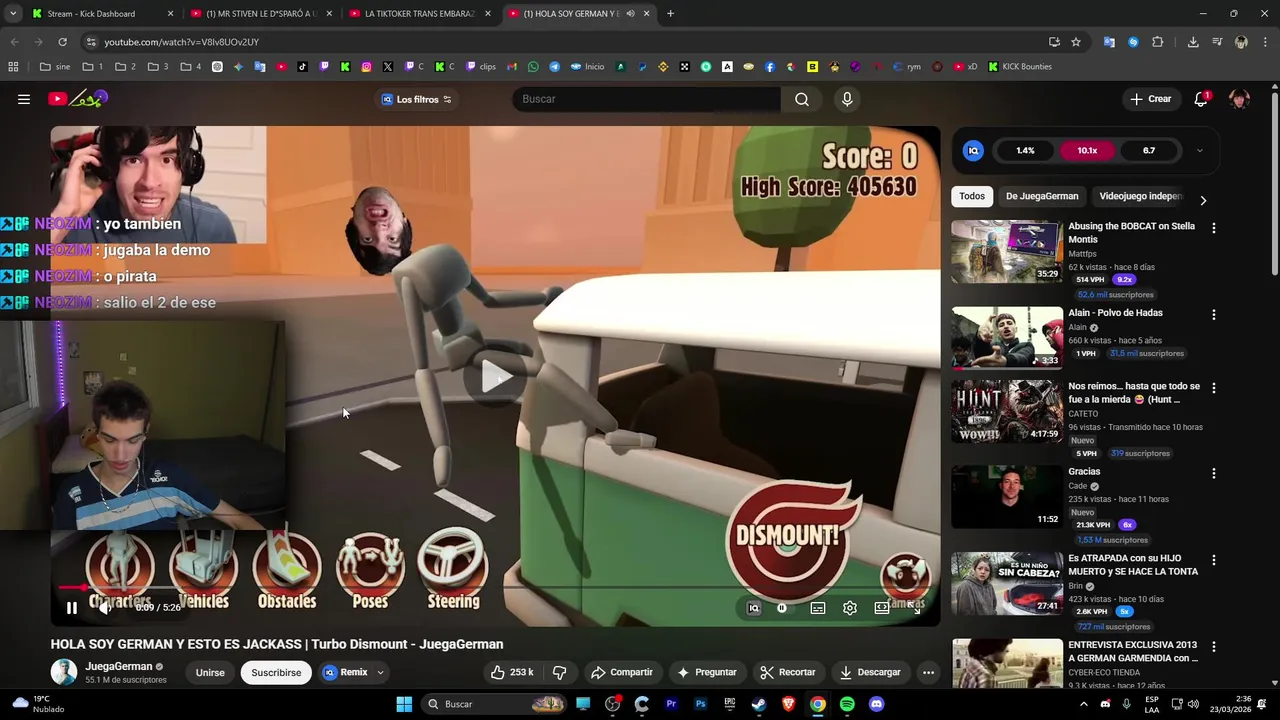Select the Todos filter chip
The image size is (1280, 720).
pyautogui.click(x=972, y=196)
